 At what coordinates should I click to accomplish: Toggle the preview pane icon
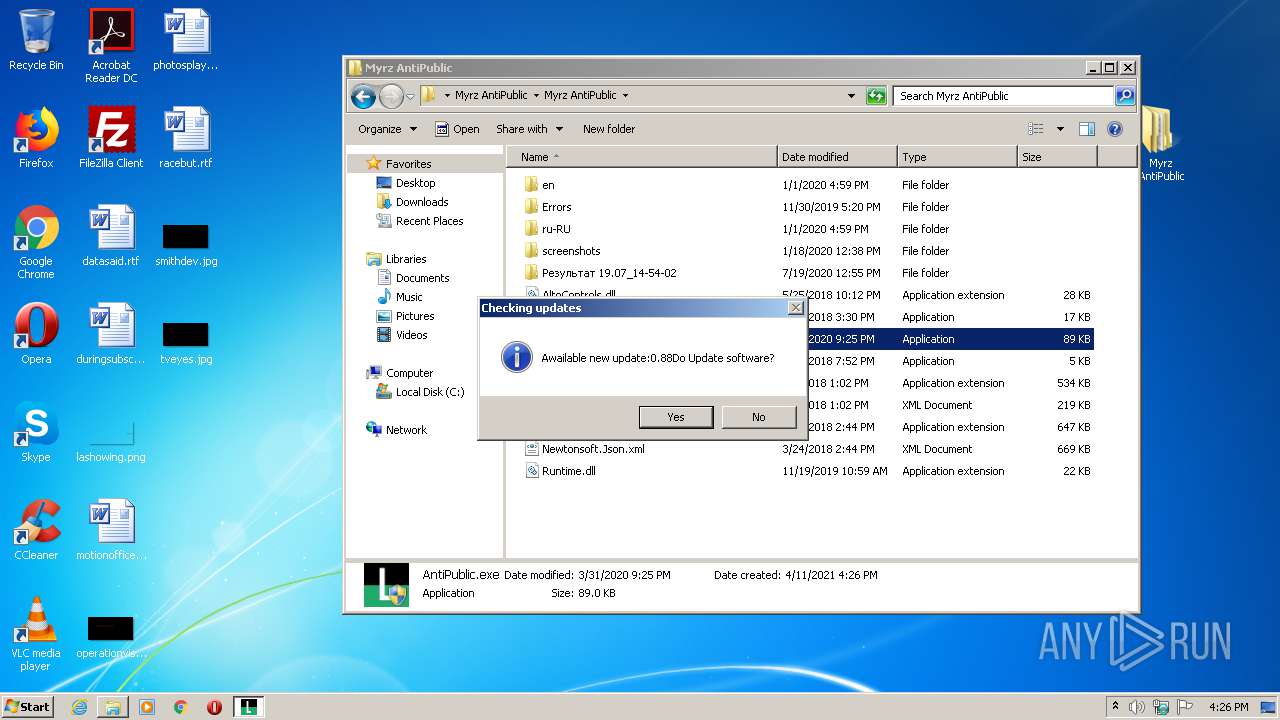pos(1087,129)
